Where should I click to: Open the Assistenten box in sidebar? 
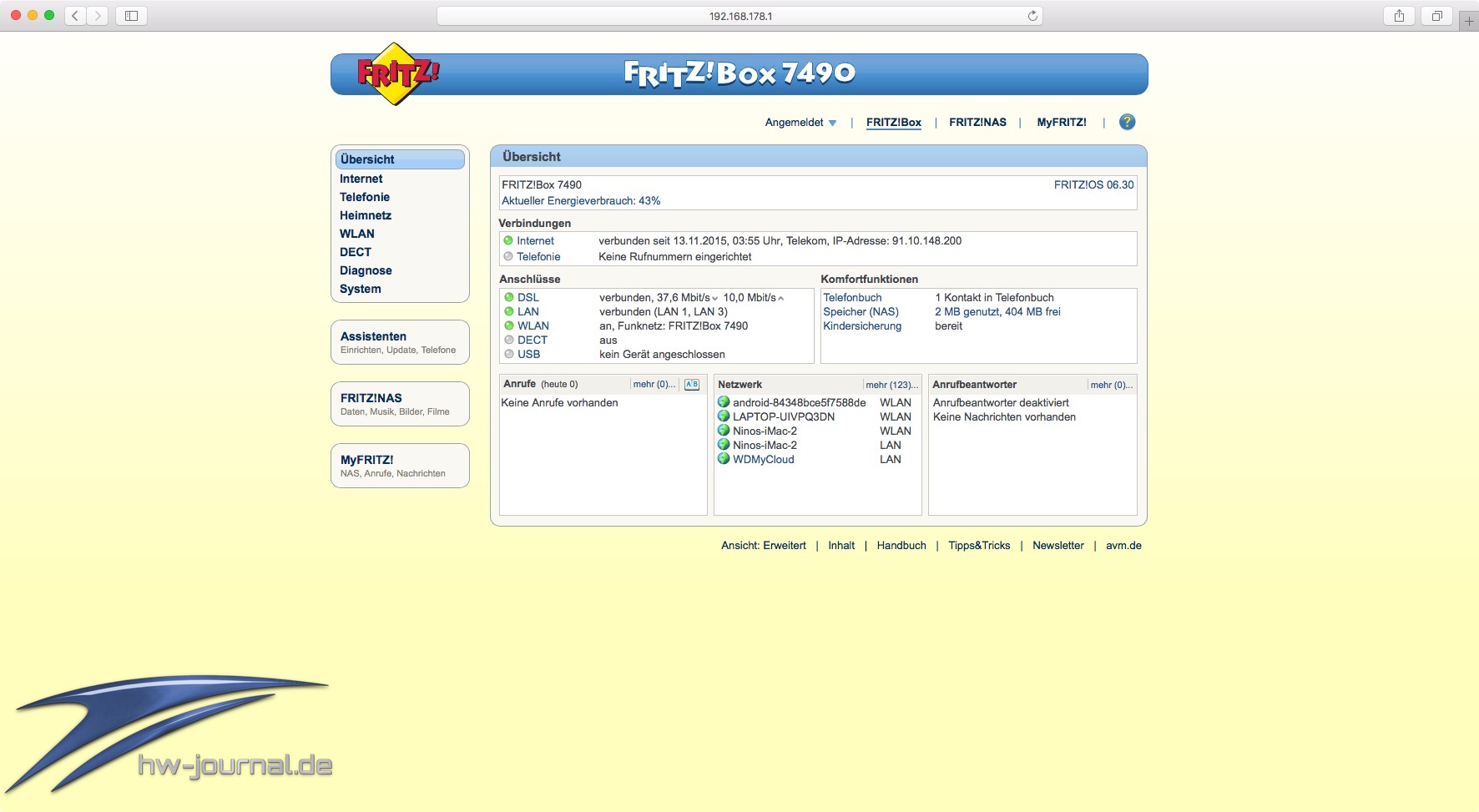(x=400, y=342)
